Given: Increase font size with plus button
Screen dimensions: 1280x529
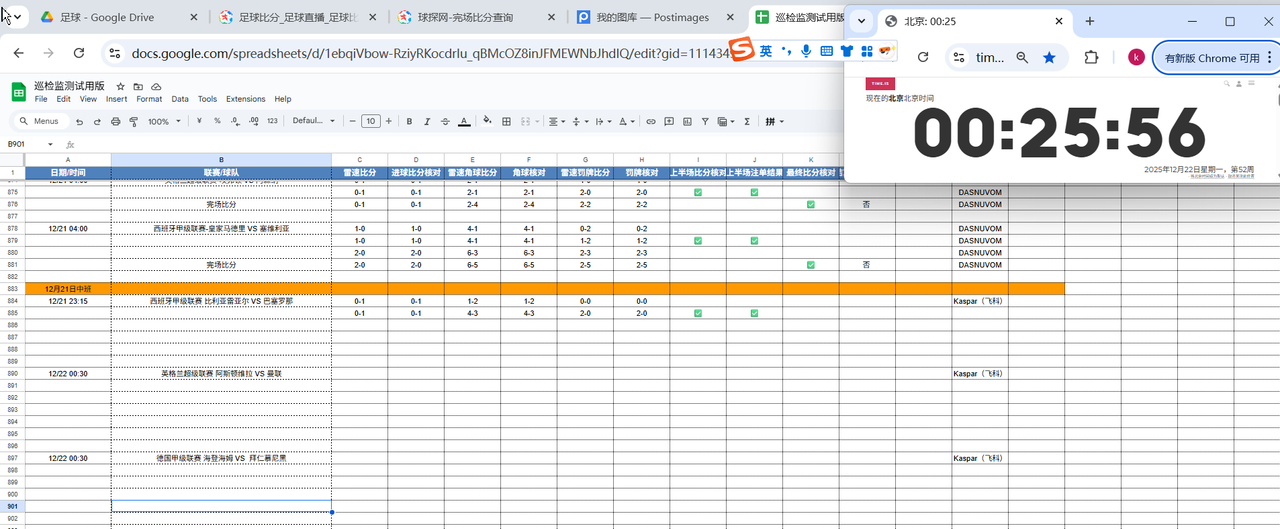Looking at the screenshot, I should (x=390, y=121).
